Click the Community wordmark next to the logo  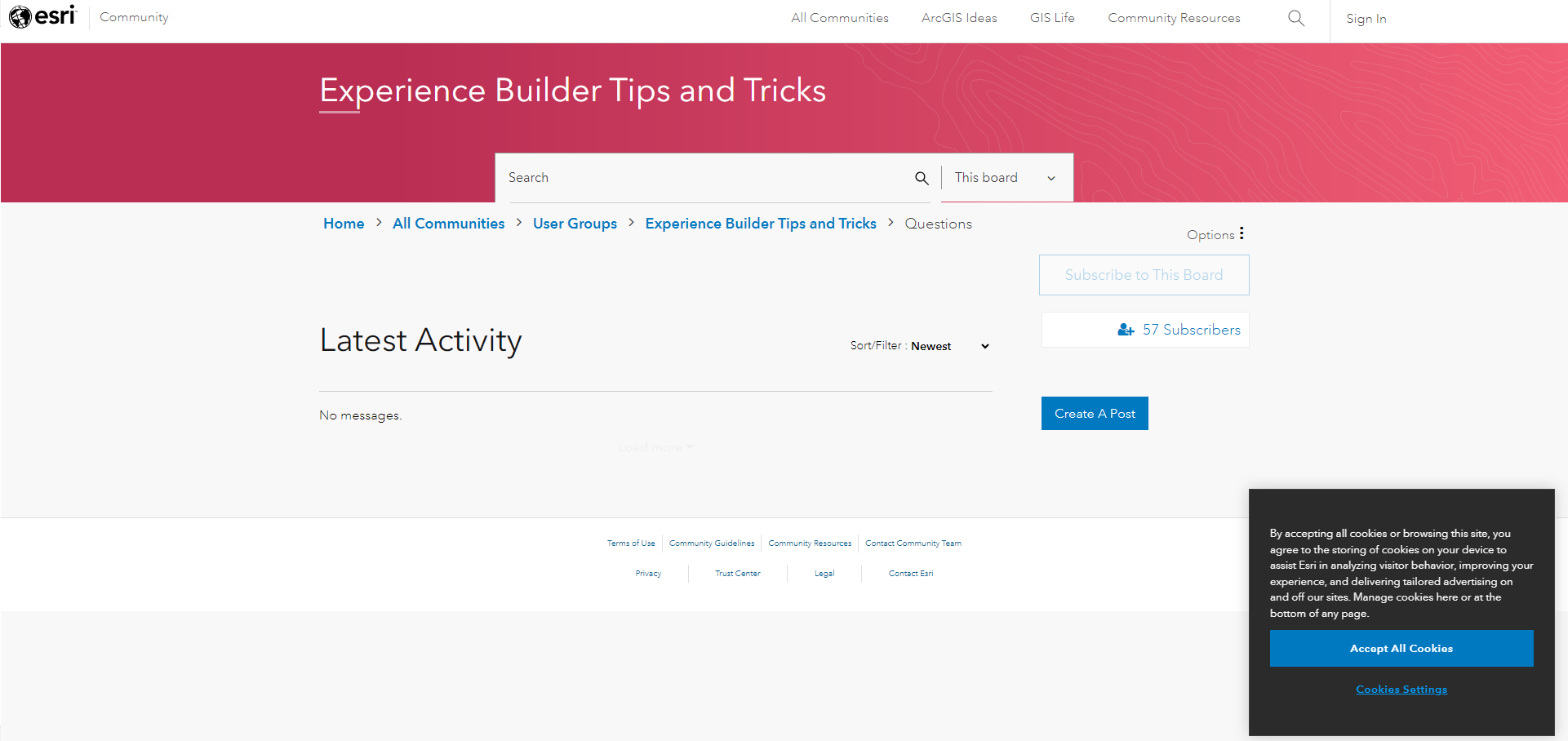pyautogui.click(x=133, y=16)
